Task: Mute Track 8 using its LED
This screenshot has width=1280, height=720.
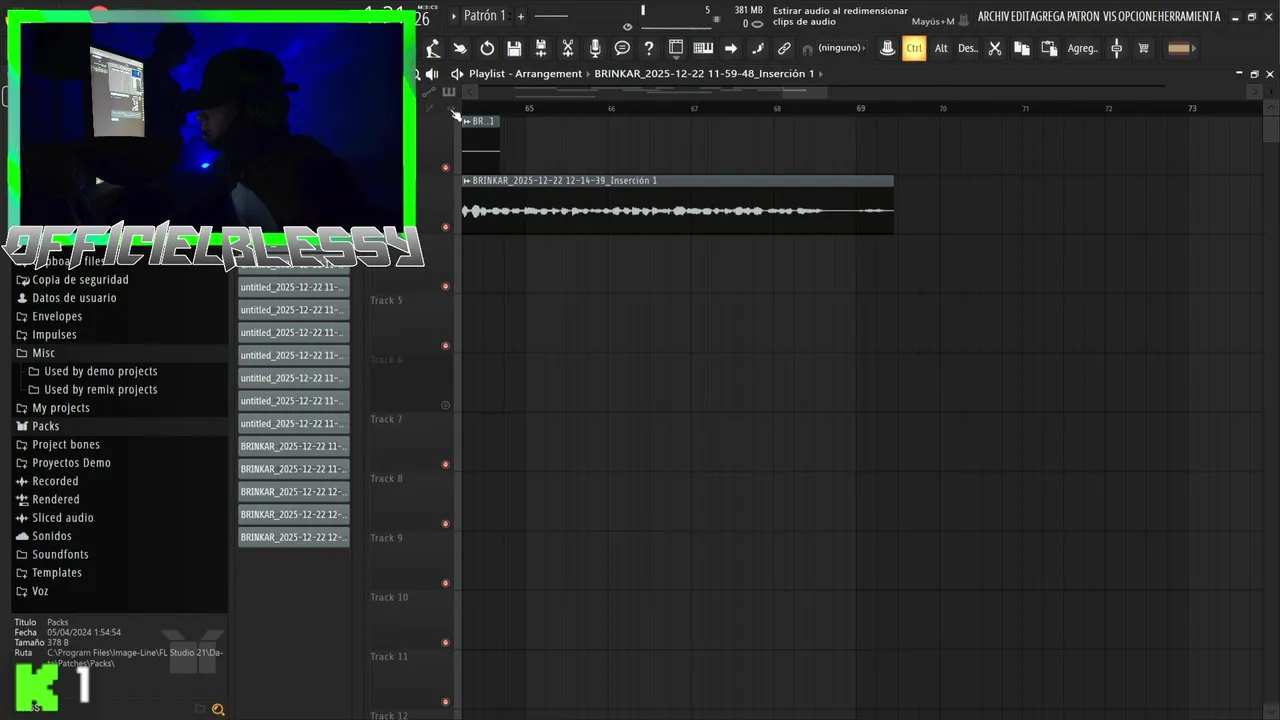Action: (446, 524)
